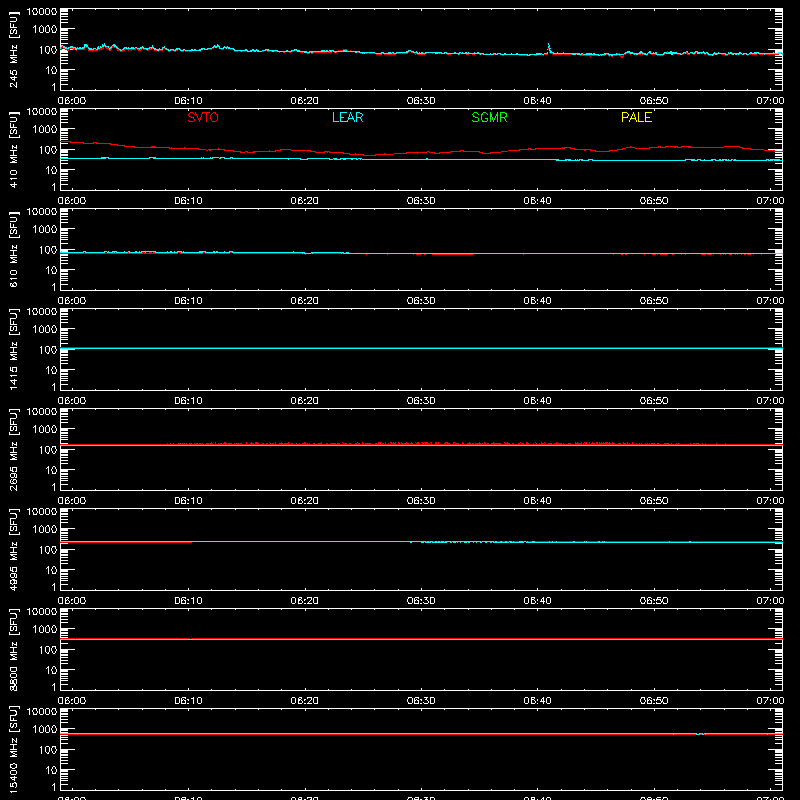
Task: Click the 06:10 time label under 2695 MHz plot
Action: click(188, 501)
